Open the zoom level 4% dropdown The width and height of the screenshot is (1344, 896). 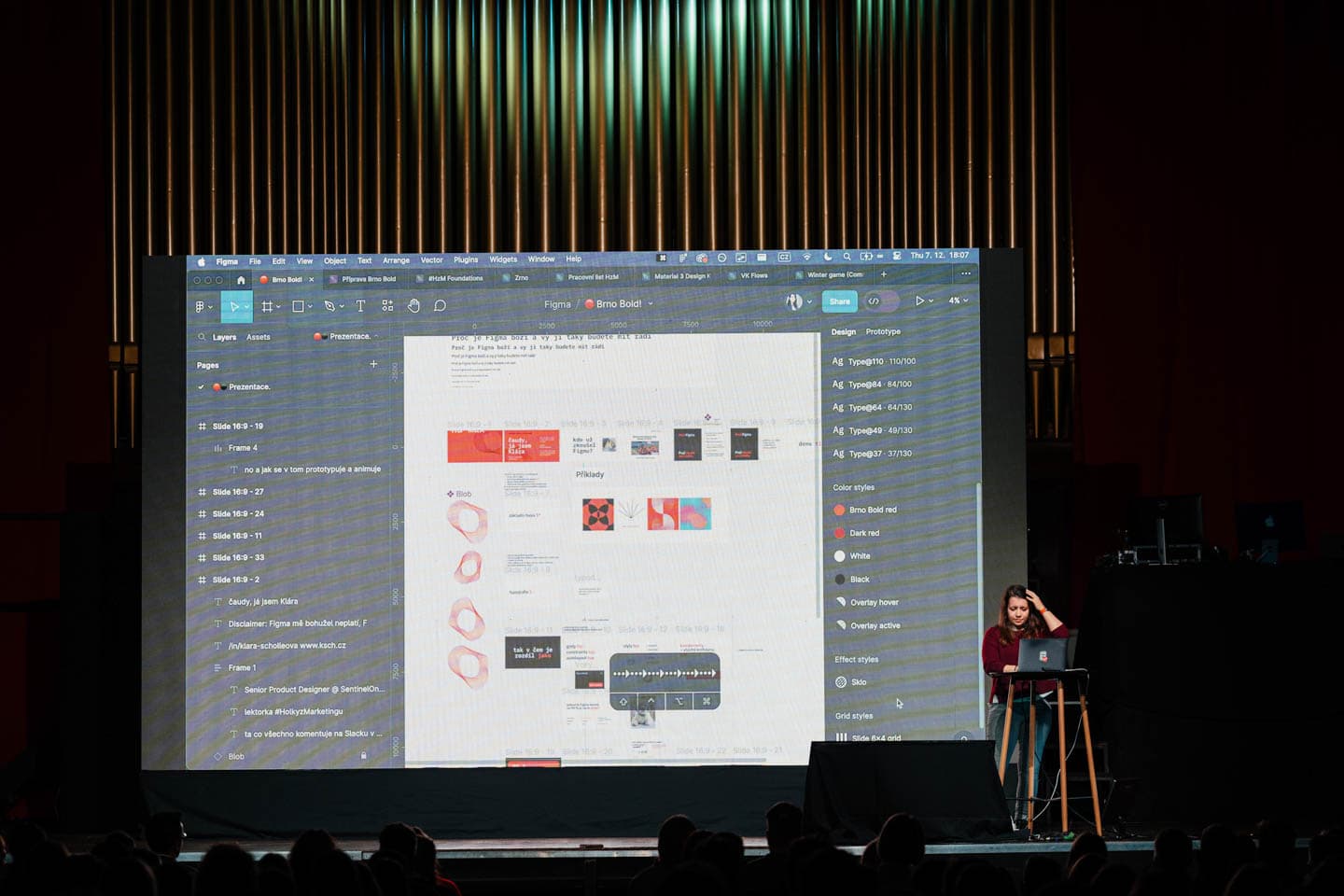958,301
